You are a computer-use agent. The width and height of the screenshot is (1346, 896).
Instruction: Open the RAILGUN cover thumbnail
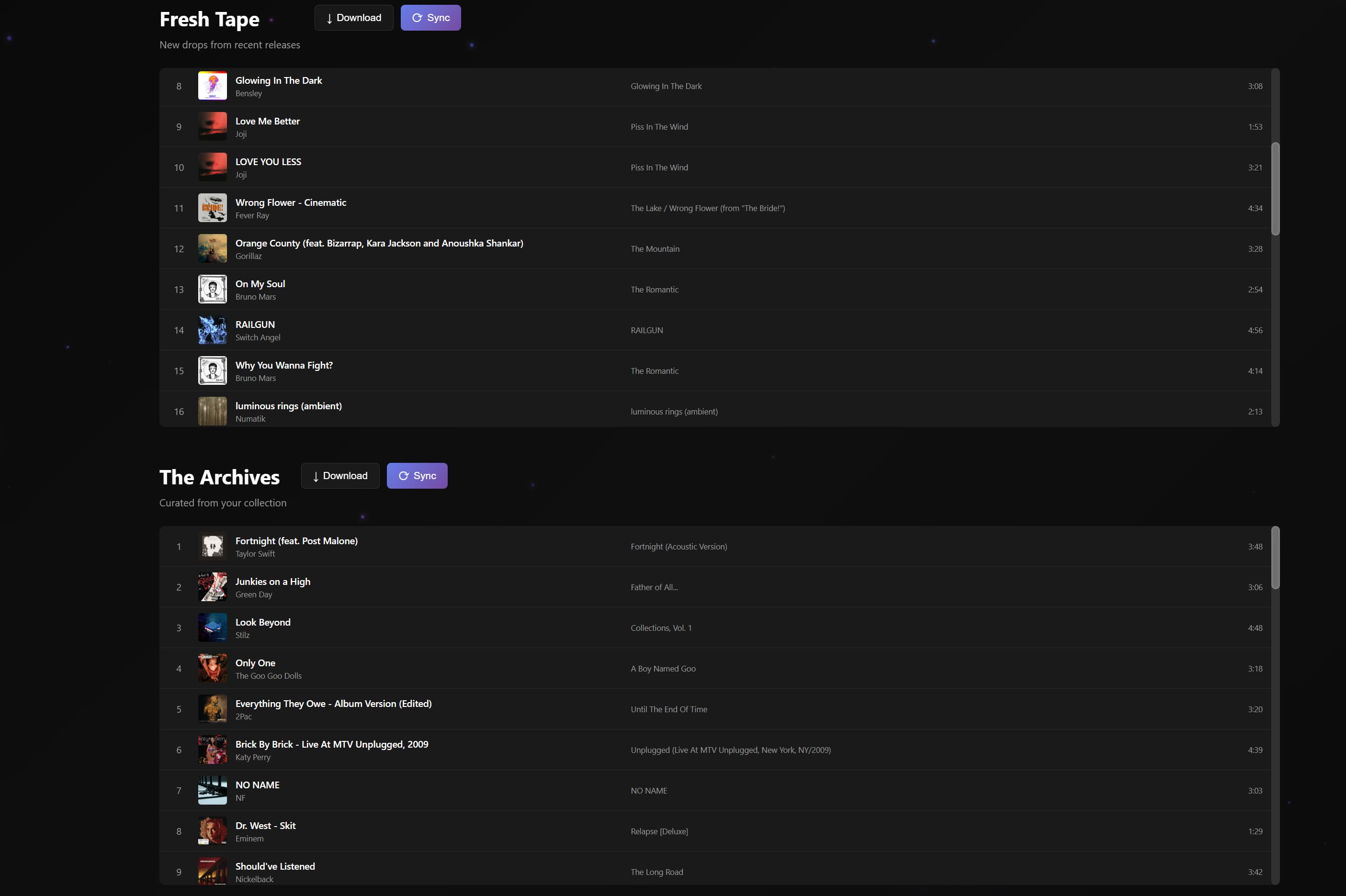pyautogui.click(x=213, y=330)
